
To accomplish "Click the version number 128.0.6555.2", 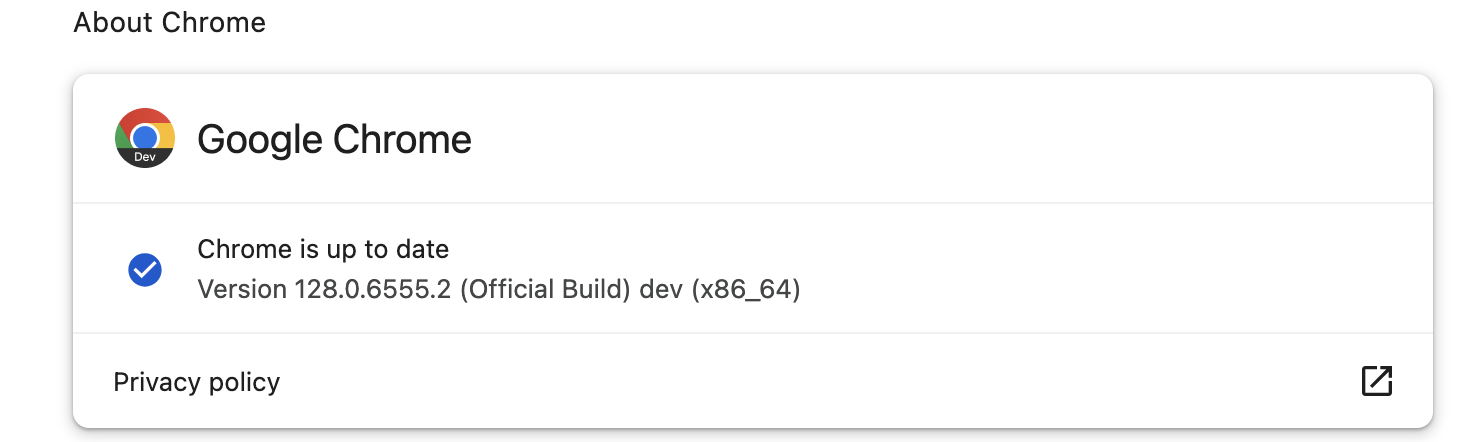I will [374, 290].
